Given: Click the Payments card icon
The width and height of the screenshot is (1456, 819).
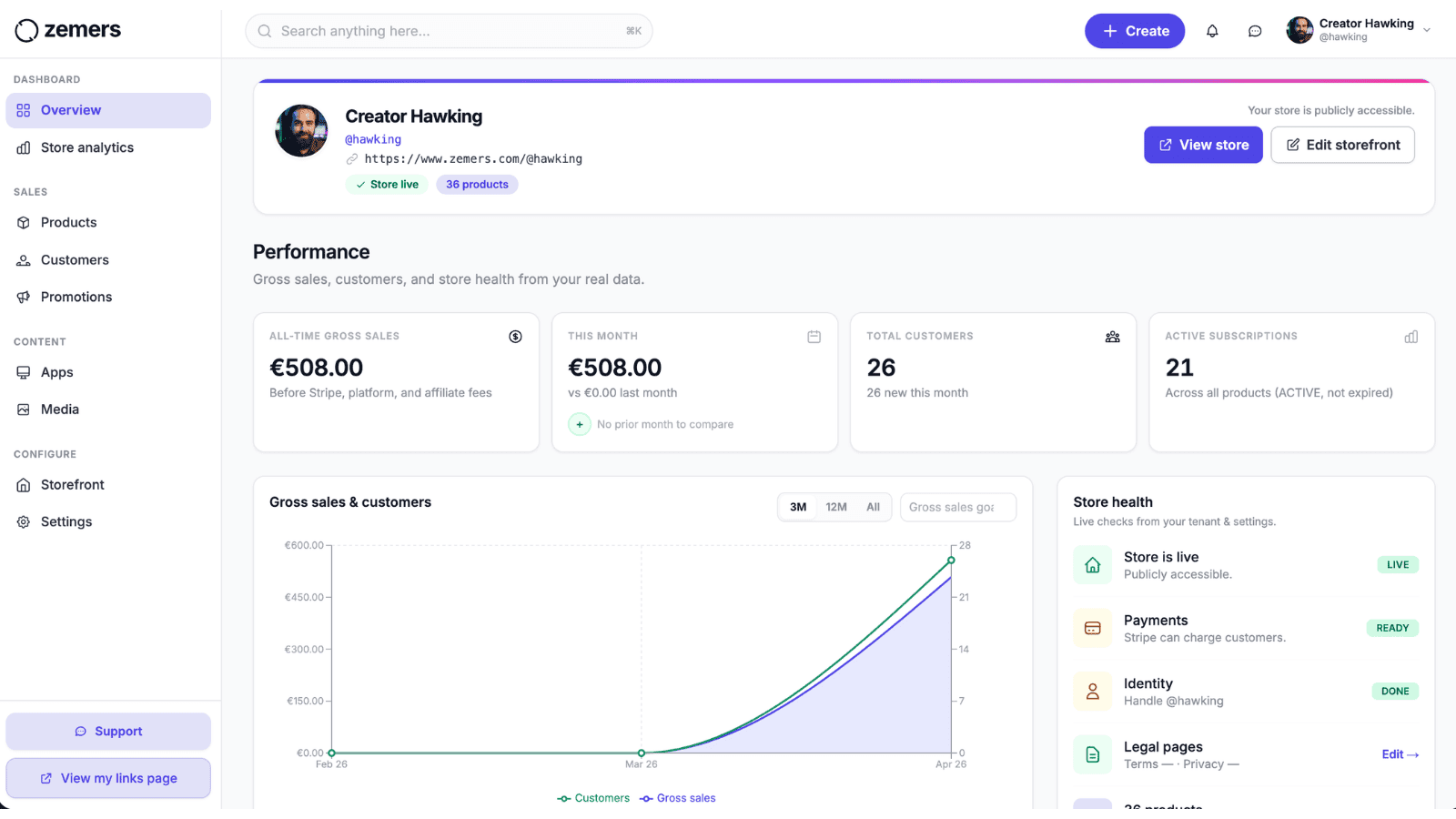Looking at the screenshot, I should tap(1093, 628).
